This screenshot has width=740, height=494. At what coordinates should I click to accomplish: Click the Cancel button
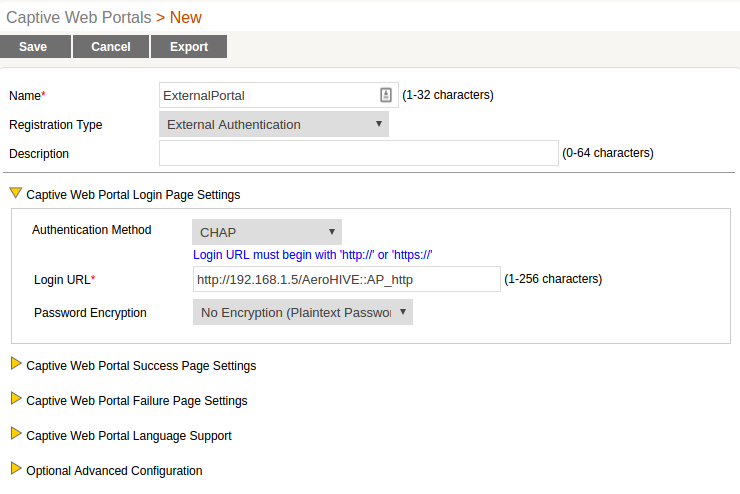tap(111, 47)
